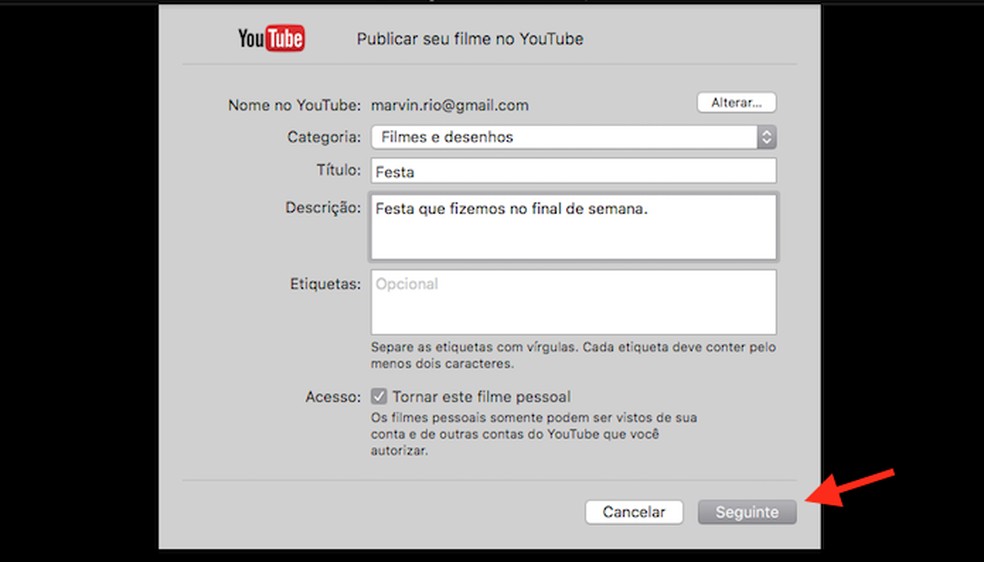Open the Categoria dropdown

(573, 137)
